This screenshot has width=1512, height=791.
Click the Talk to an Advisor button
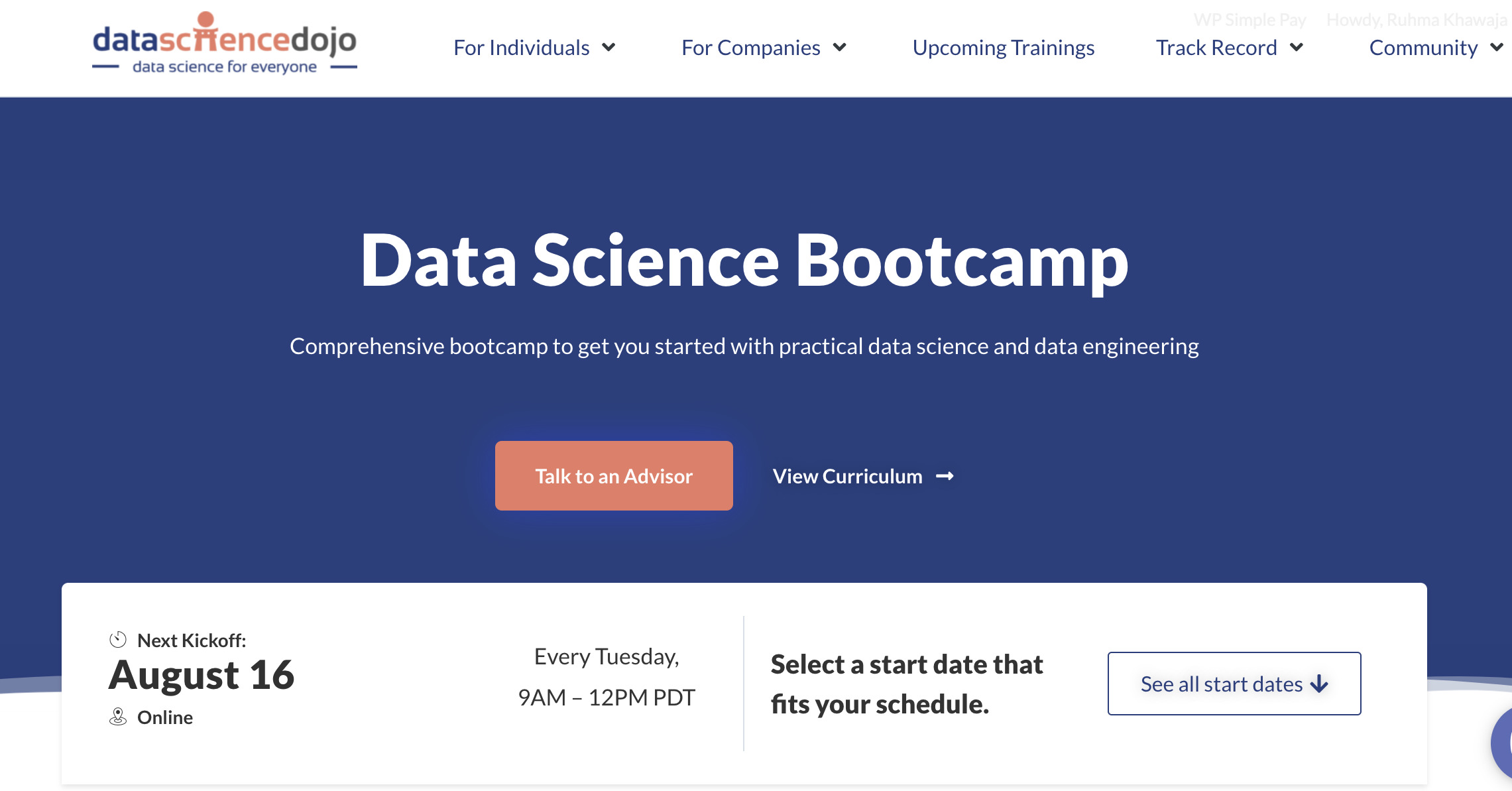coord(613,475)
